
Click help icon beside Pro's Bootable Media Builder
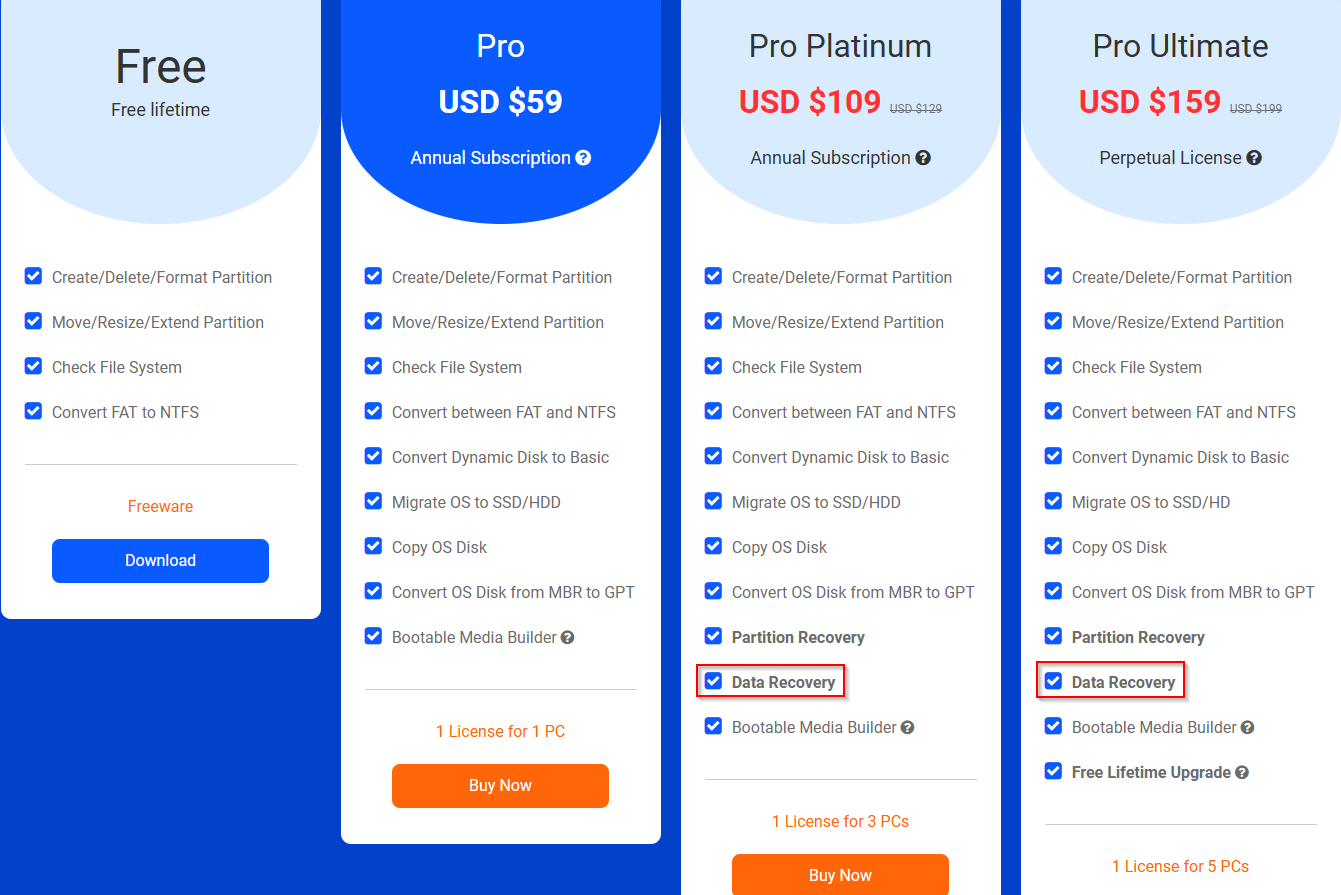coord(567,637)
